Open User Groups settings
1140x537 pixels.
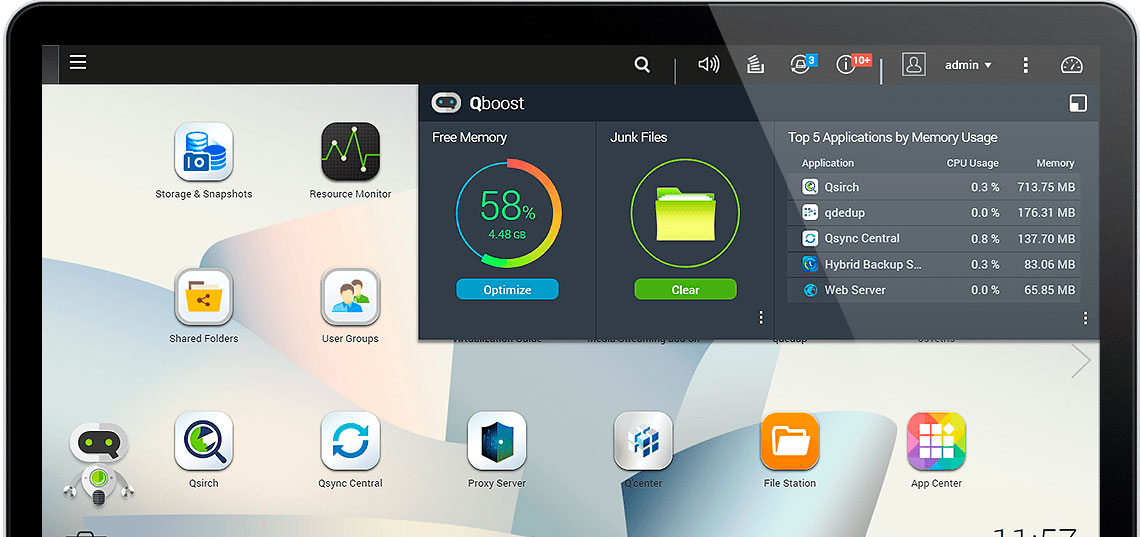tap(350, 298)
